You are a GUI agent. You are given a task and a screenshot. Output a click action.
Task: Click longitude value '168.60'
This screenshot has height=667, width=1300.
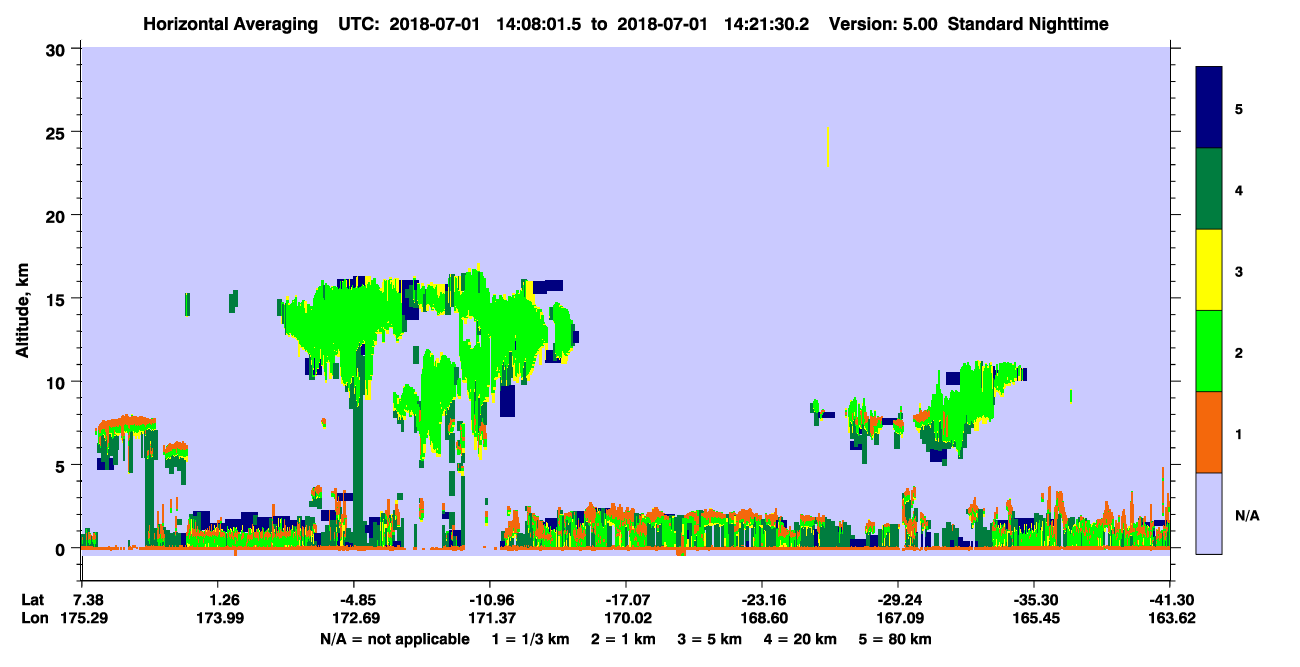point(762,618)
